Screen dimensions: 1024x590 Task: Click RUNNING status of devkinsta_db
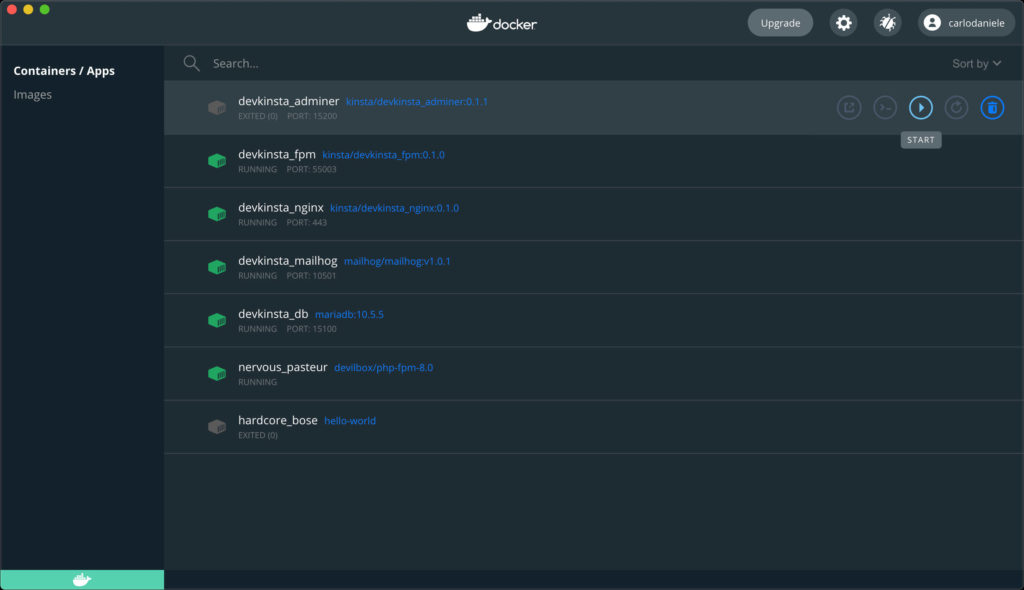tap(257, 329)
